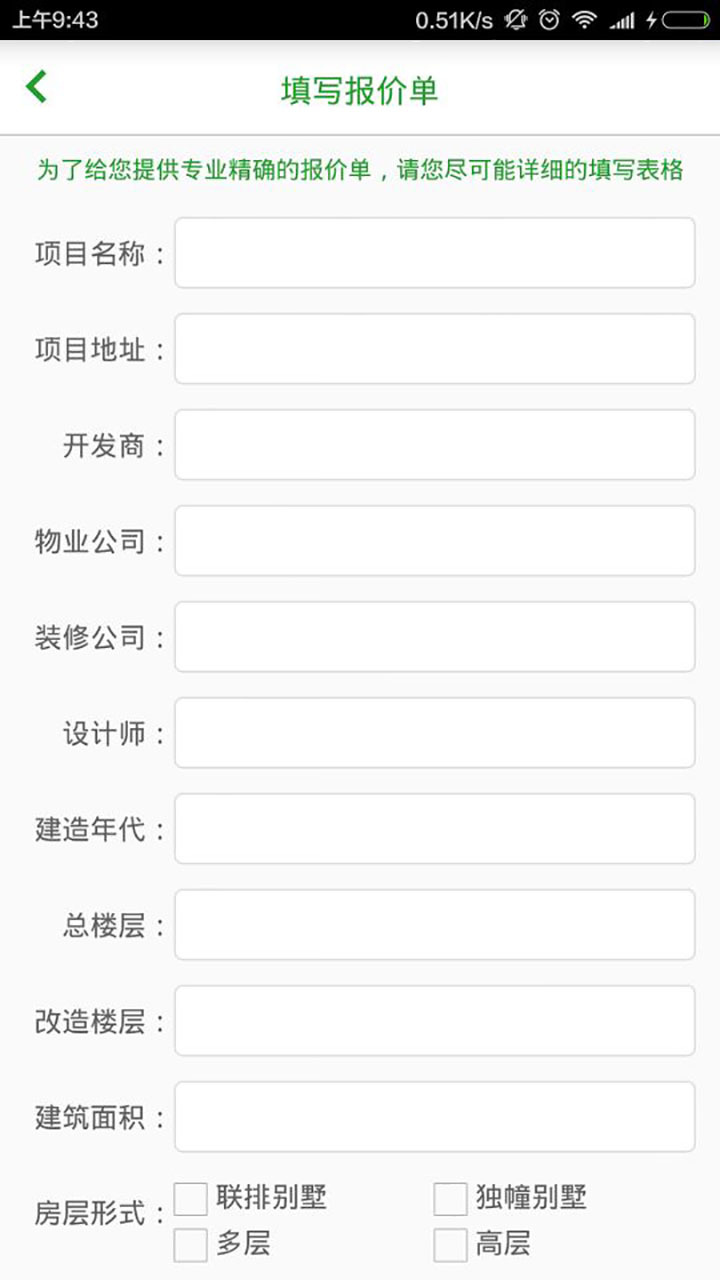Focus the 项目名称 input field
The image size is (720, 1280).
coord(434,253)
